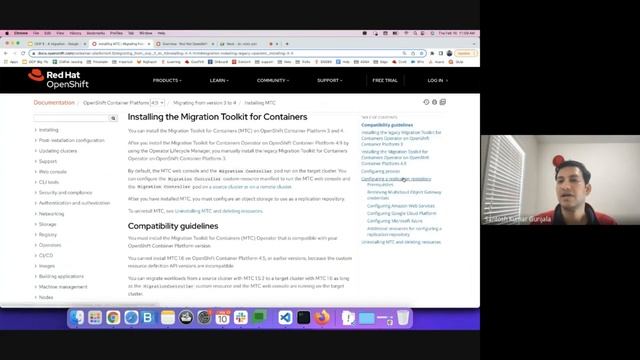Viewport: 640px width, 360px height.
Task: Open the Chrome History menu
Action: click(x=75, y=33)
